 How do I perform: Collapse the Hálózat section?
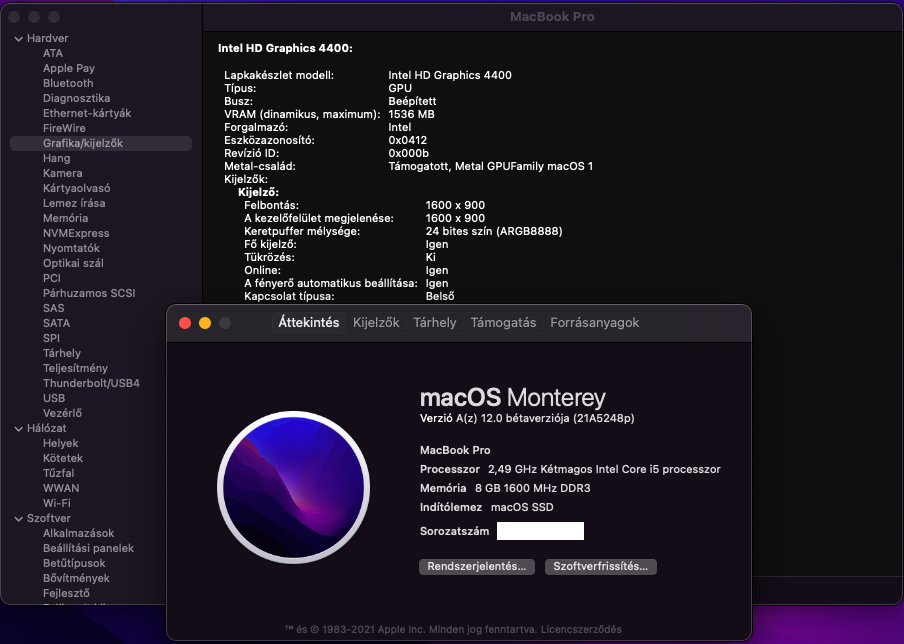(18, 428)
